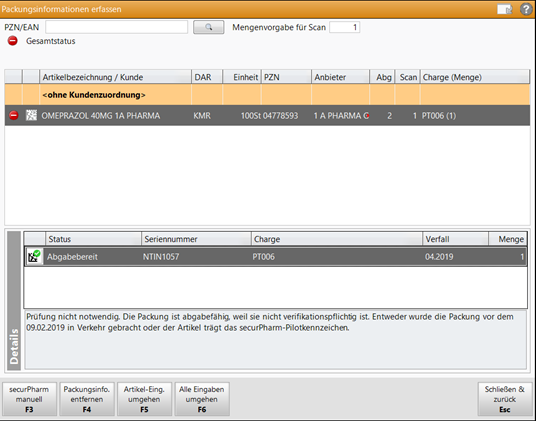Click the red stop icon in Omeprazol row
The height and width of the screenshot is (421, 536).
pos(14,116)
